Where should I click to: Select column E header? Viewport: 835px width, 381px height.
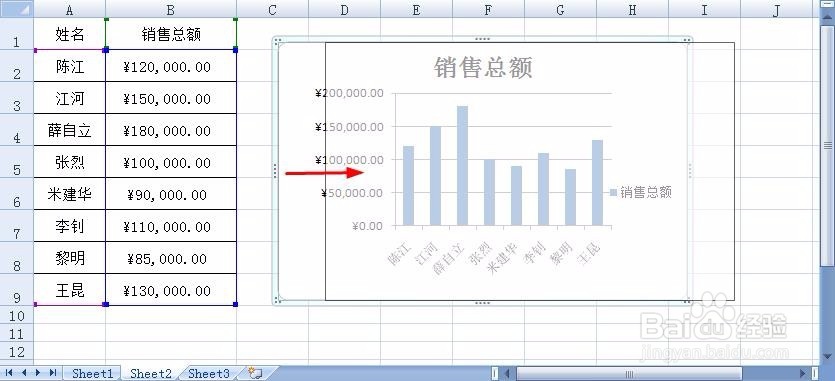coord(416,9)
